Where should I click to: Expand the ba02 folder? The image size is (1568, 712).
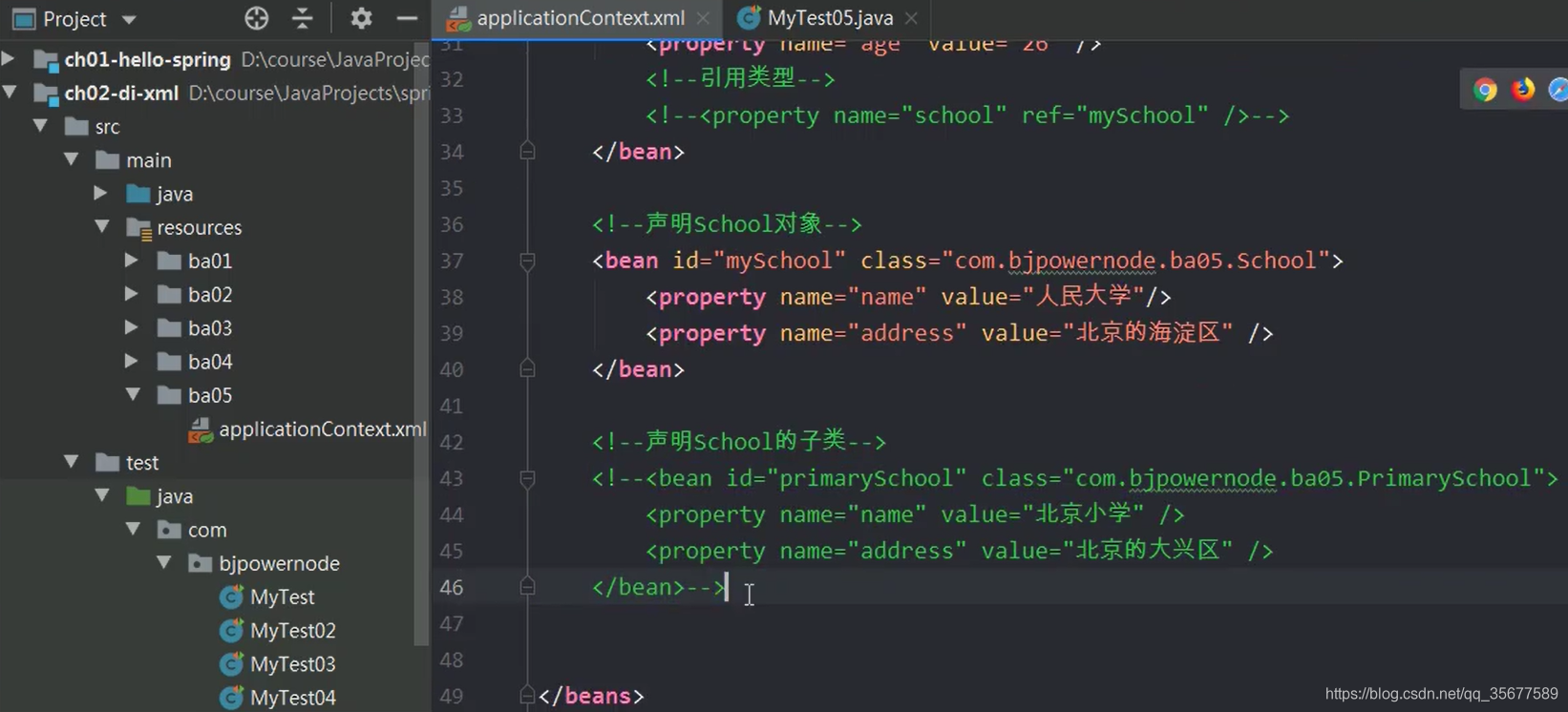point(132,294)
